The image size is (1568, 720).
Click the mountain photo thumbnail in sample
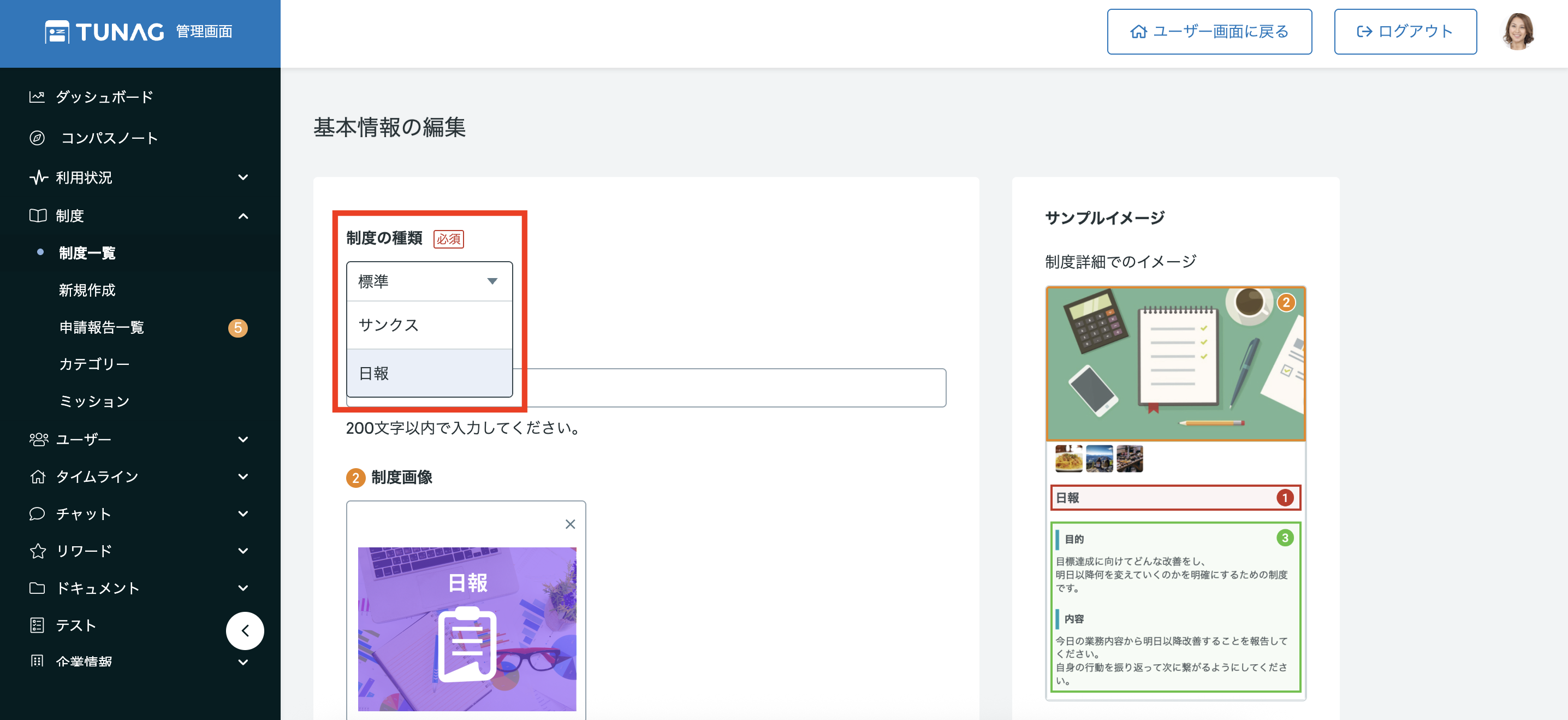tap(1100, 459)
